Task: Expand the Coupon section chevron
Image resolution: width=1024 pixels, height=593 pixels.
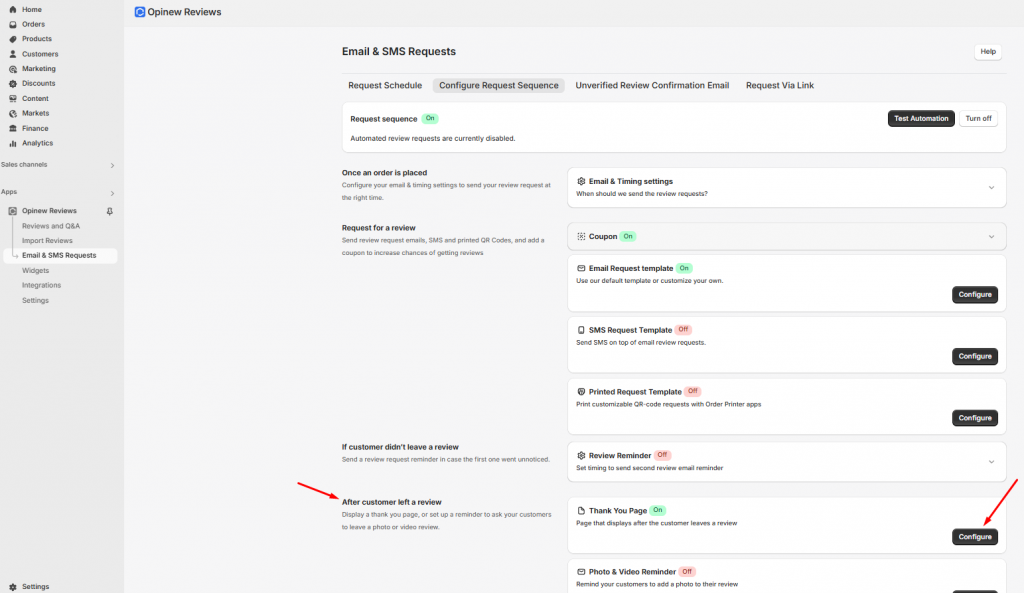Action: pos(991,236)
